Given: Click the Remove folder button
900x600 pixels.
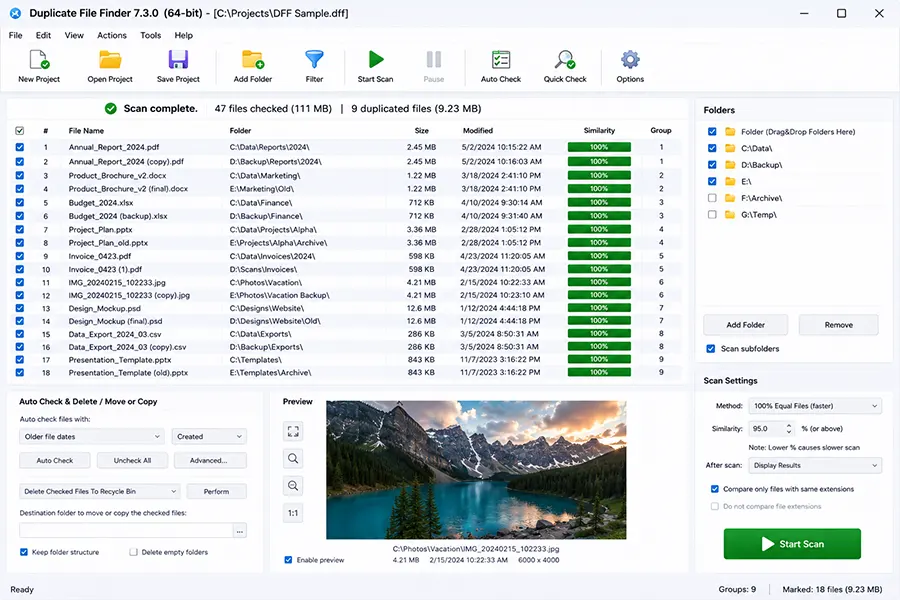Looking at the screenshot, I should (x=839, y=325).
